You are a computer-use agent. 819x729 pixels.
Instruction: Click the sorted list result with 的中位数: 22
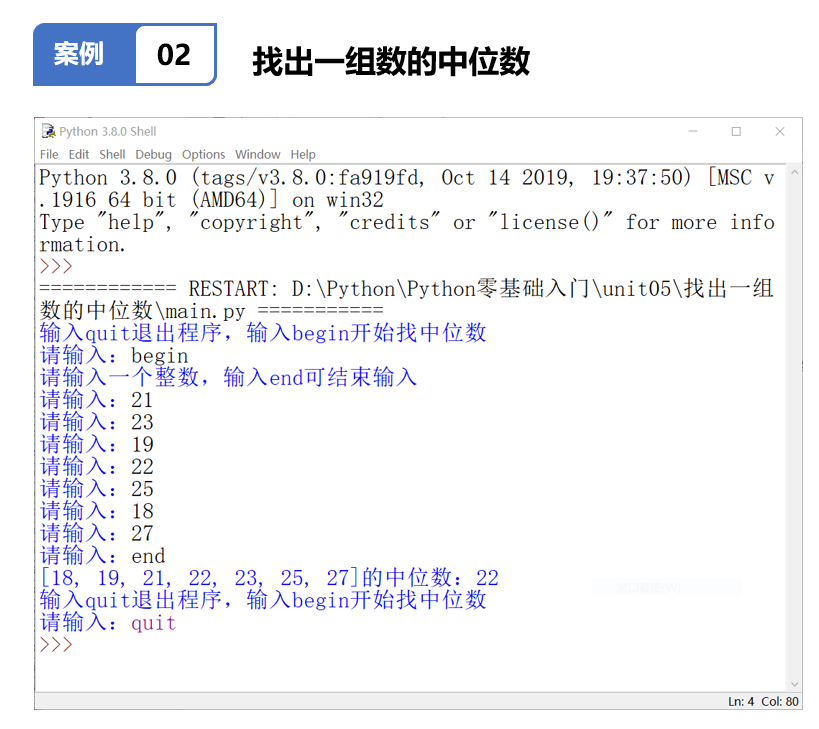tap(269, 578)
